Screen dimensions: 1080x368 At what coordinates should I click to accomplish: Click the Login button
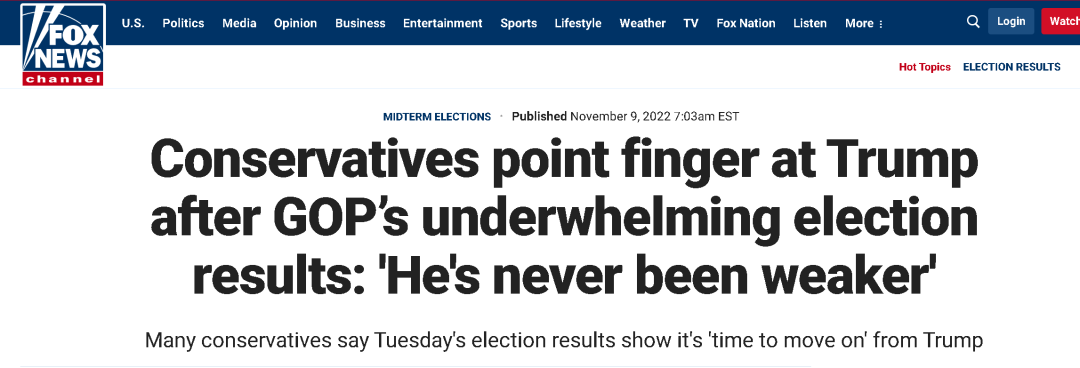(x=1011, y=21)
